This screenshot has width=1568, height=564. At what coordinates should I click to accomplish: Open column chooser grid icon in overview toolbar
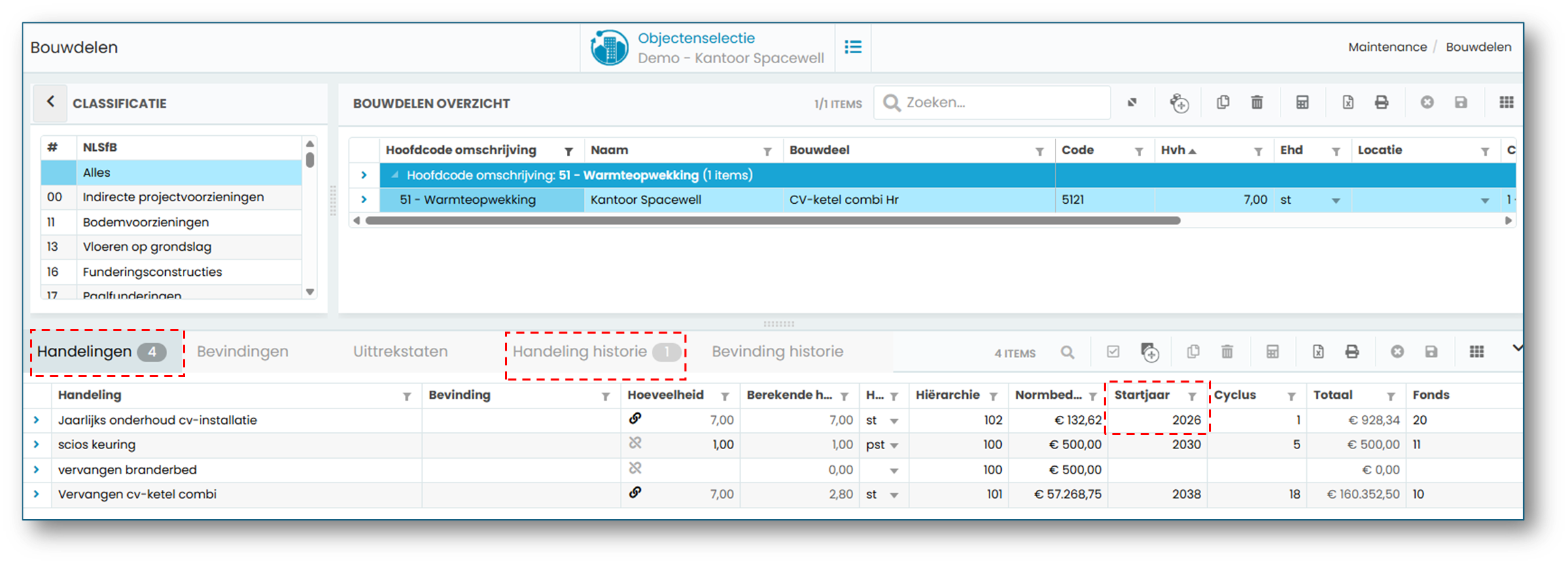pos(1506,103)
